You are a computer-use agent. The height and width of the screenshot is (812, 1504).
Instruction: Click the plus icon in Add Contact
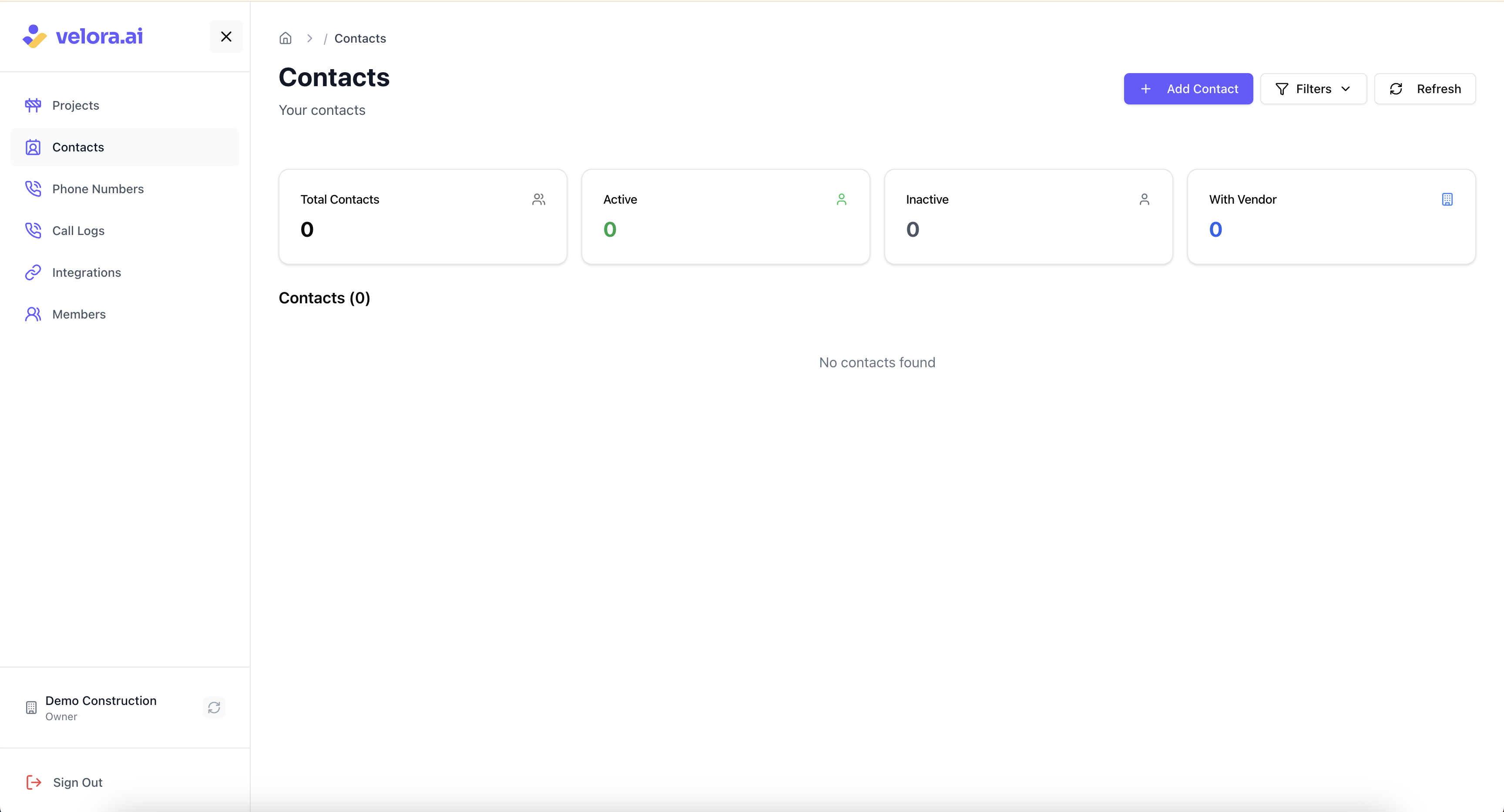click(x=1145, y=89)
